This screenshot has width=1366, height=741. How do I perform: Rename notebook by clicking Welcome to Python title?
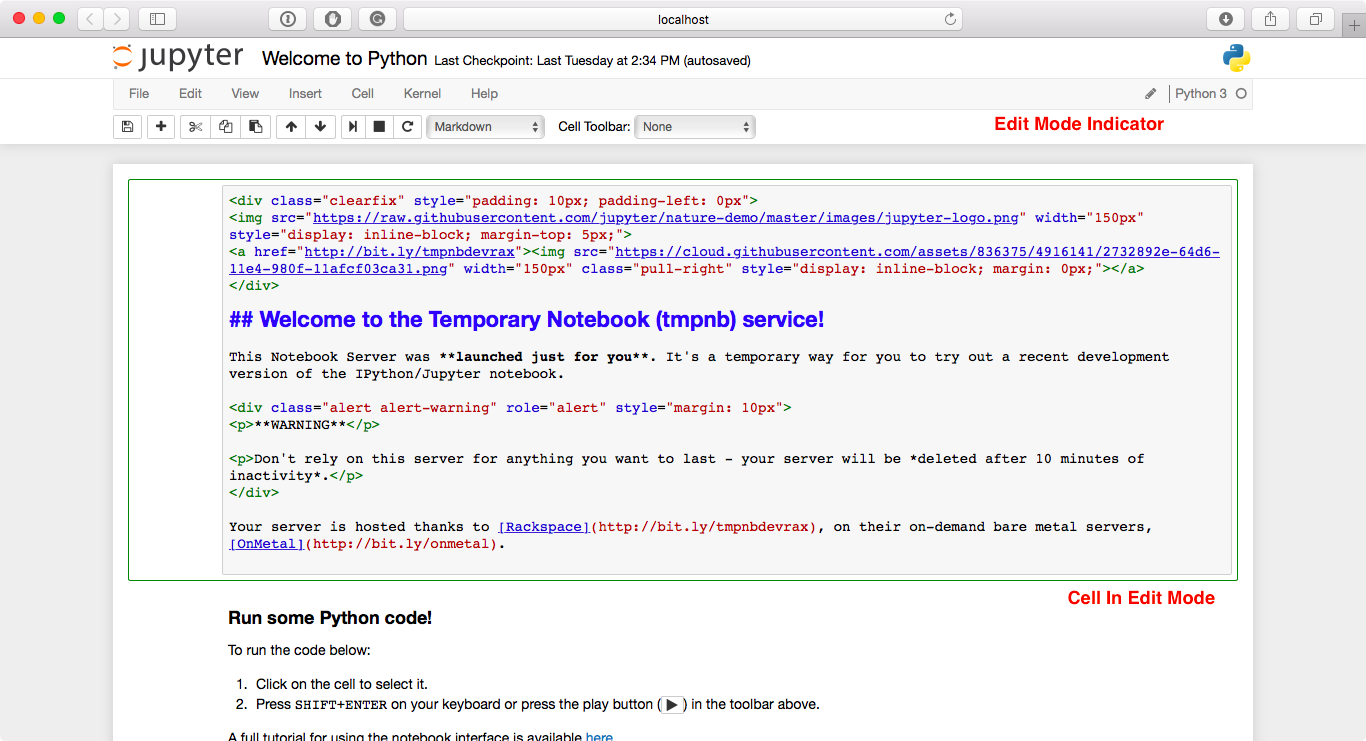pyautogui.click(x=345, y=59)
